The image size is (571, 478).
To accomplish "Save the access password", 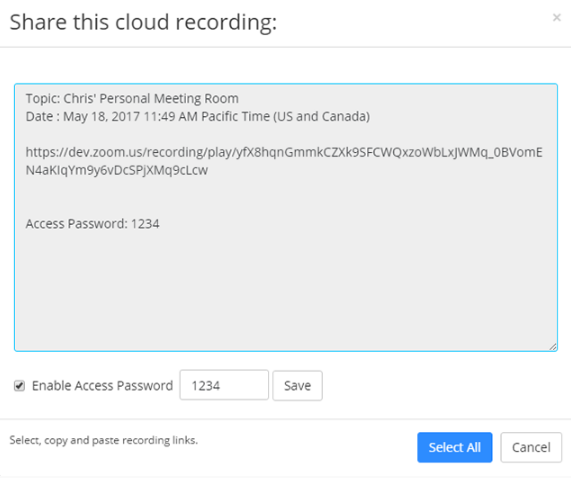I will (x=298, y=386).
